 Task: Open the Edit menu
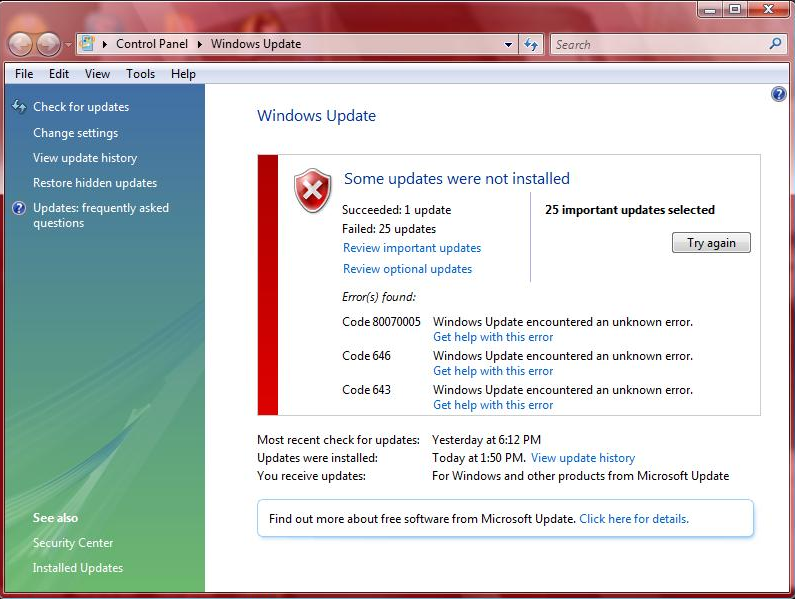point(59,74)
